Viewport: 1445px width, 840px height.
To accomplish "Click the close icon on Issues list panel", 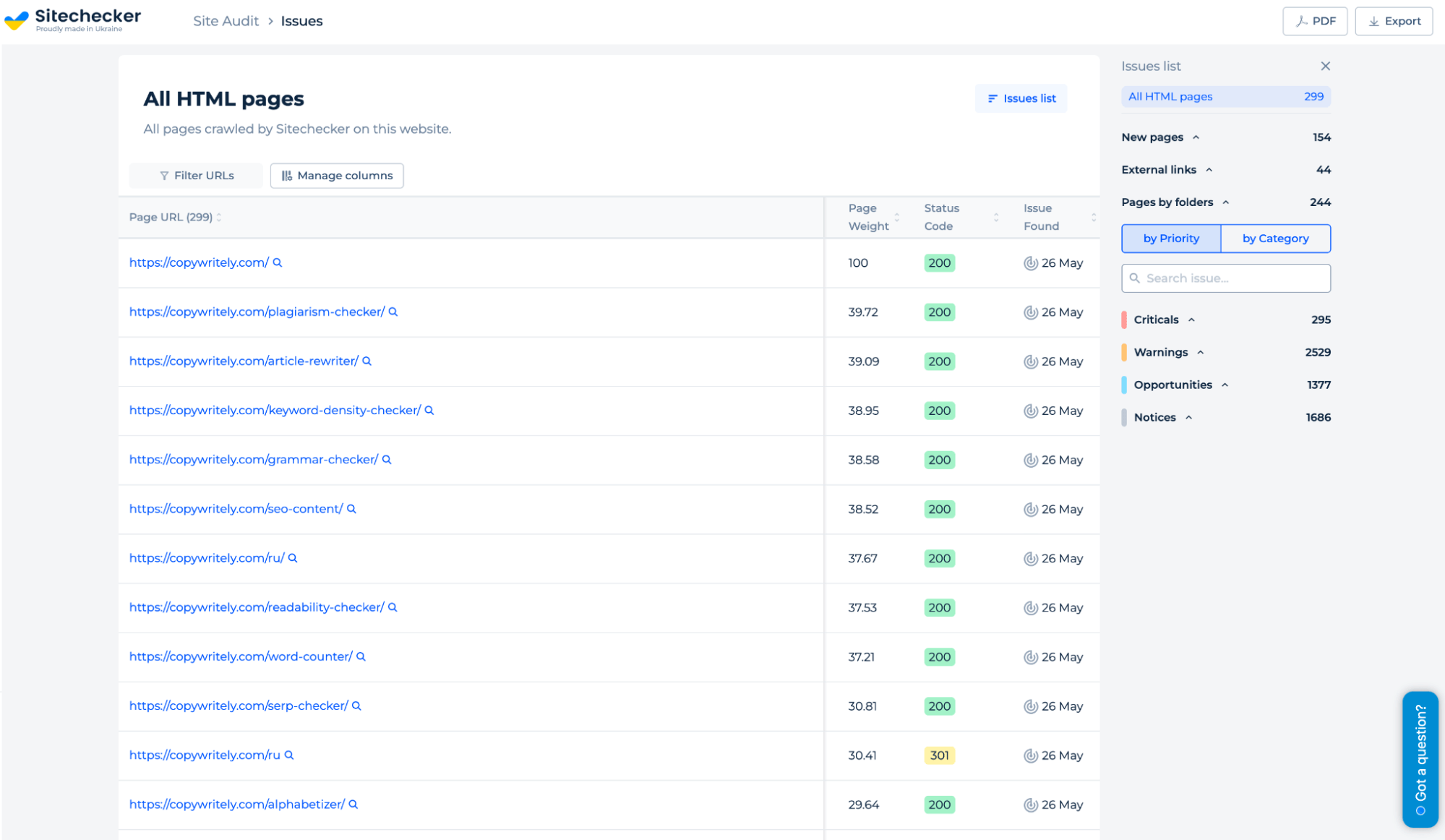I will pos(1326,66).
